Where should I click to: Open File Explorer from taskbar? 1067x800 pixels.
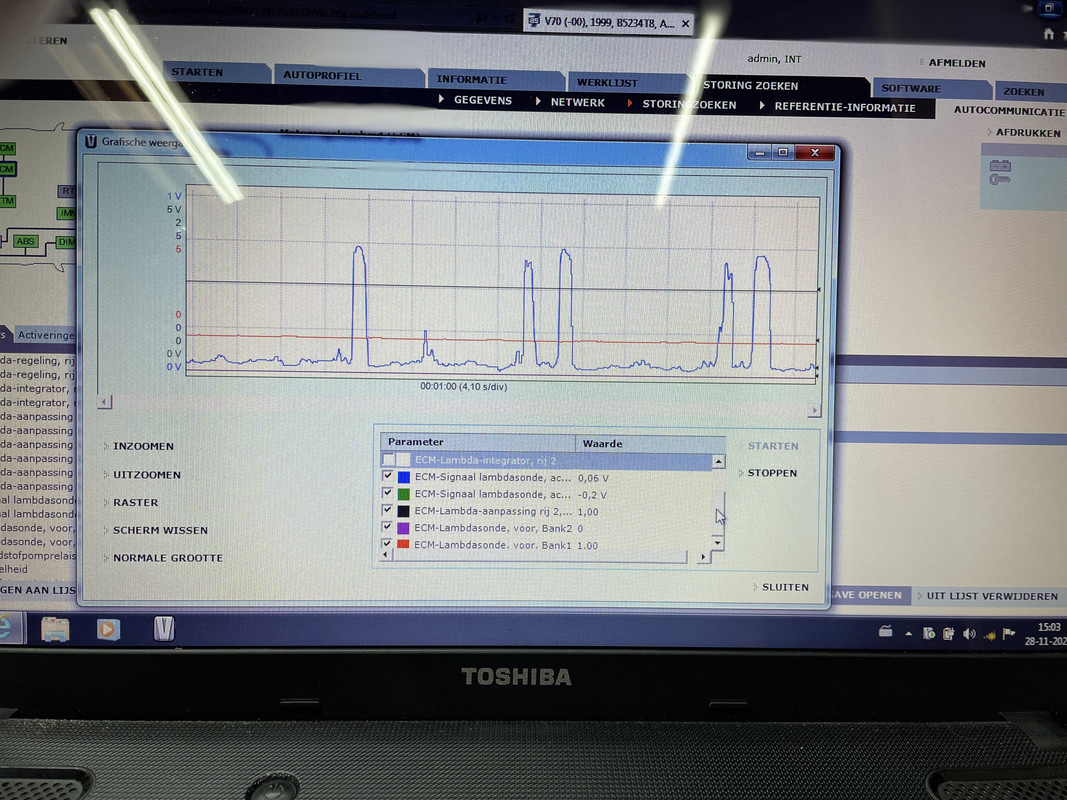coord(55,629)
